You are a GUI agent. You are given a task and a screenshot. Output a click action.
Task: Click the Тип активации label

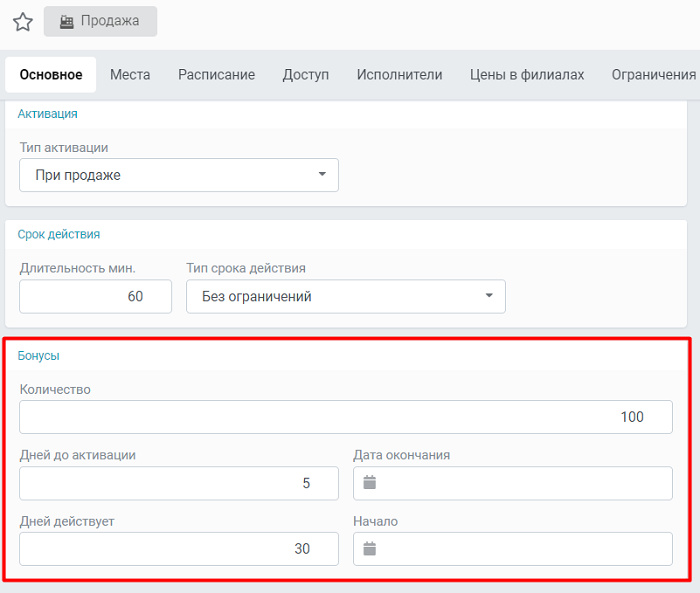[64, 147]
